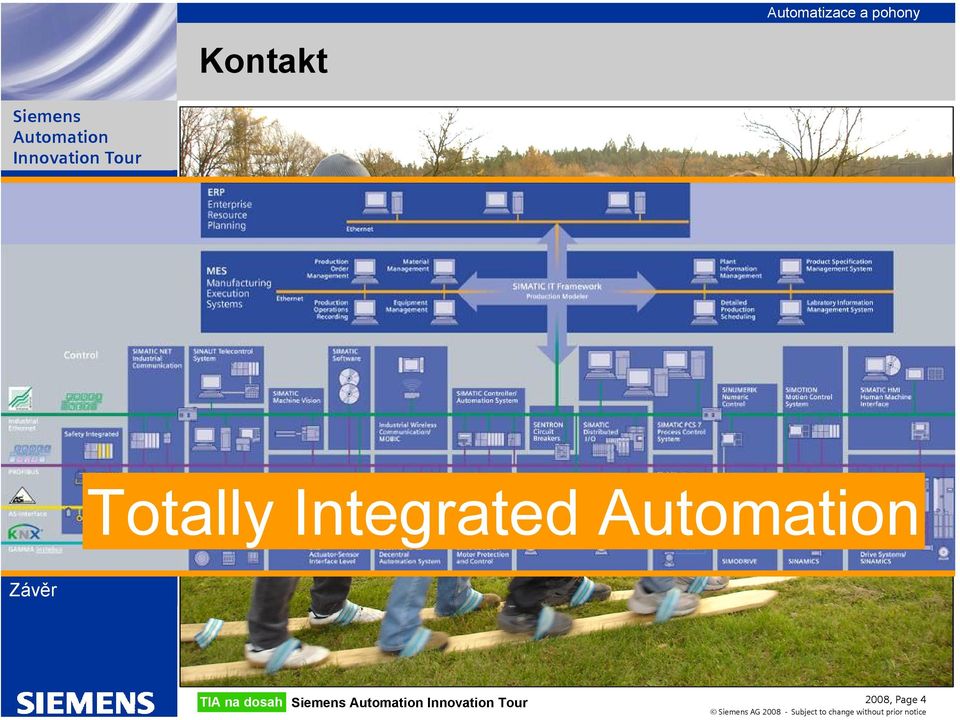The height and width of the screenshot is (720, 960).
Task: Click the Drive Systems/ SINAMICS label
Action: click(883, 558)
